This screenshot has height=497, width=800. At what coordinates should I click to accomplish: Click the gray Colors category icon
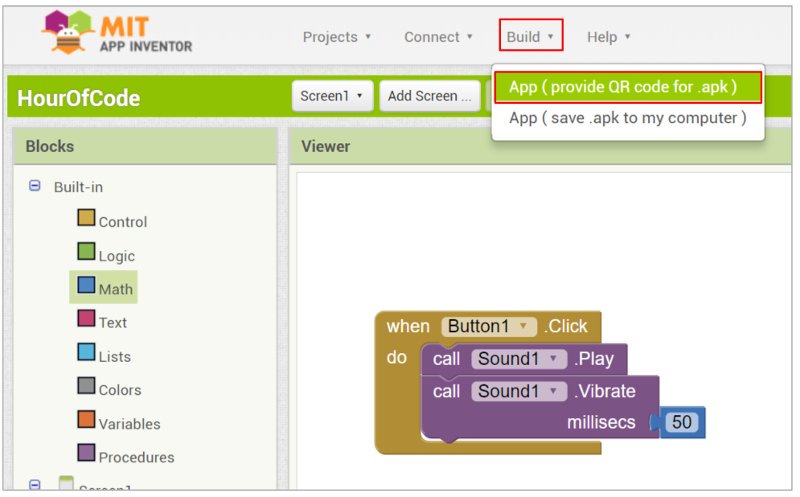point(86,385)
